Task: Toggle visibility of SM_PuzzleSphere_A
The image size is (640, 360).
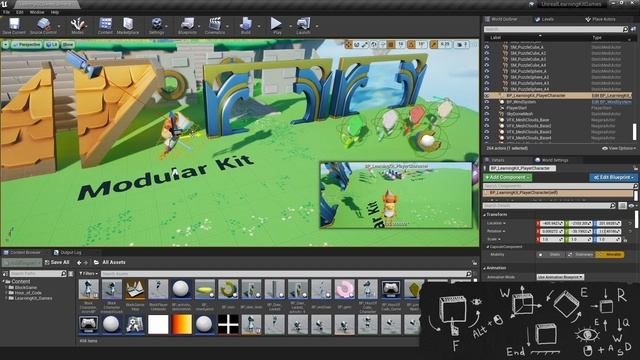Action: [x=487, y=71]
